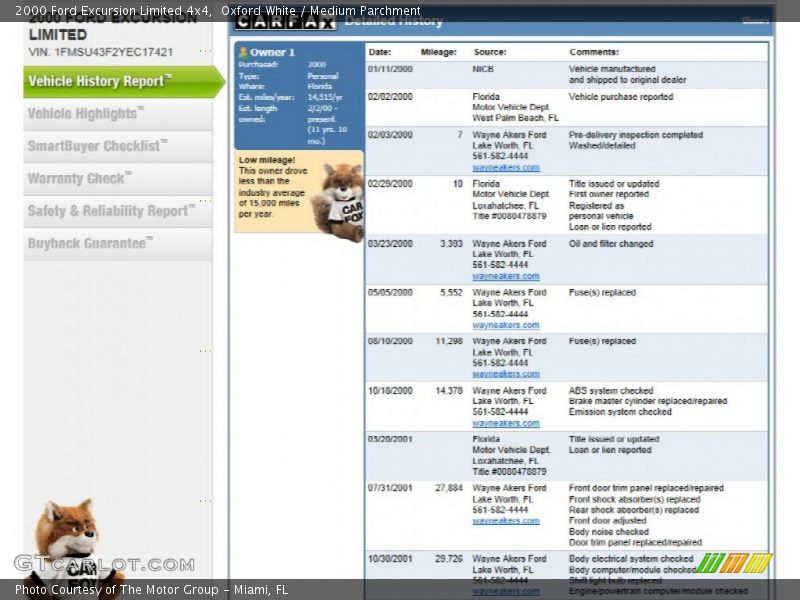Click the Owner 1 person icon

(x=242, y=52)
